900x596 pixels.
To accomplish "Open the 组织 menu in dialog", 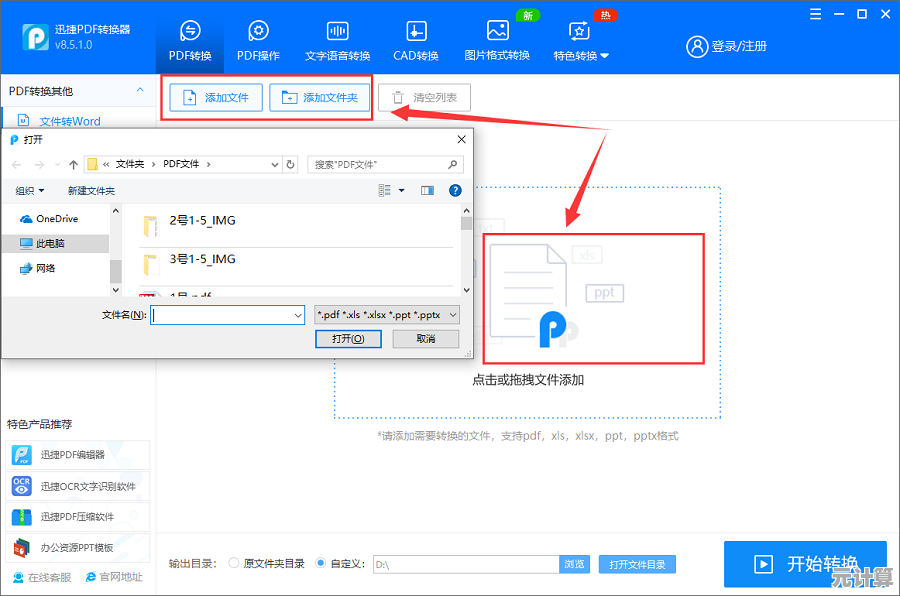I will pyautogui.click(x=30, y=190).
